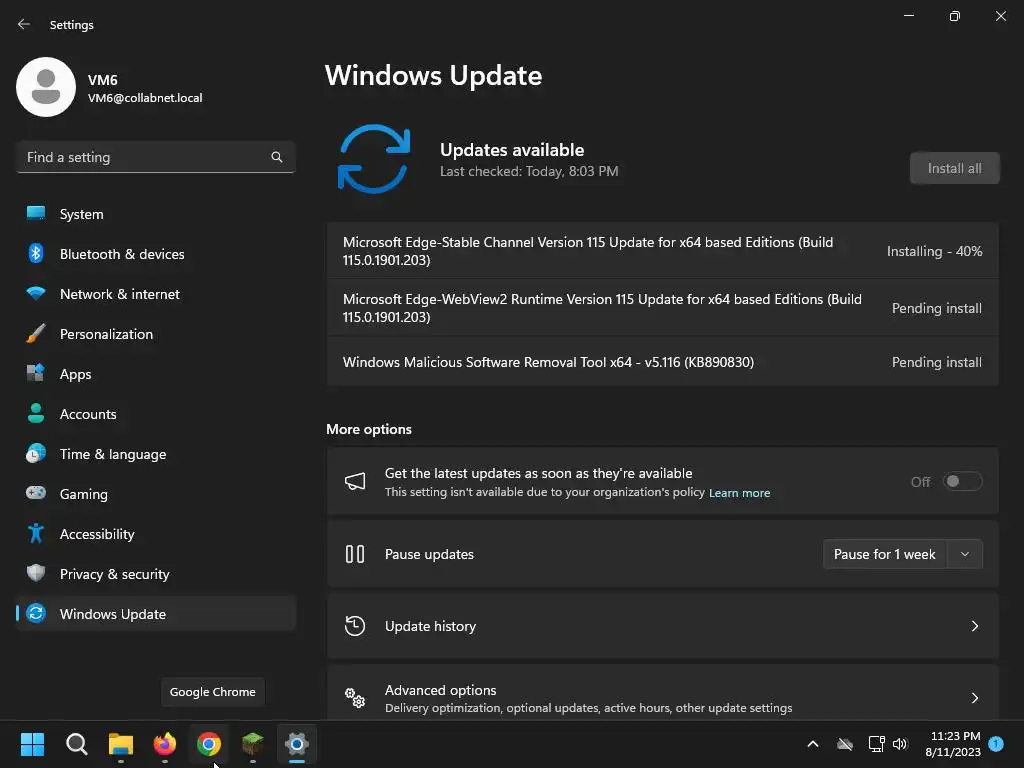This screenshot has width=1024, height=768.
Task: Open System settings category
Action: tap(155, 214)
